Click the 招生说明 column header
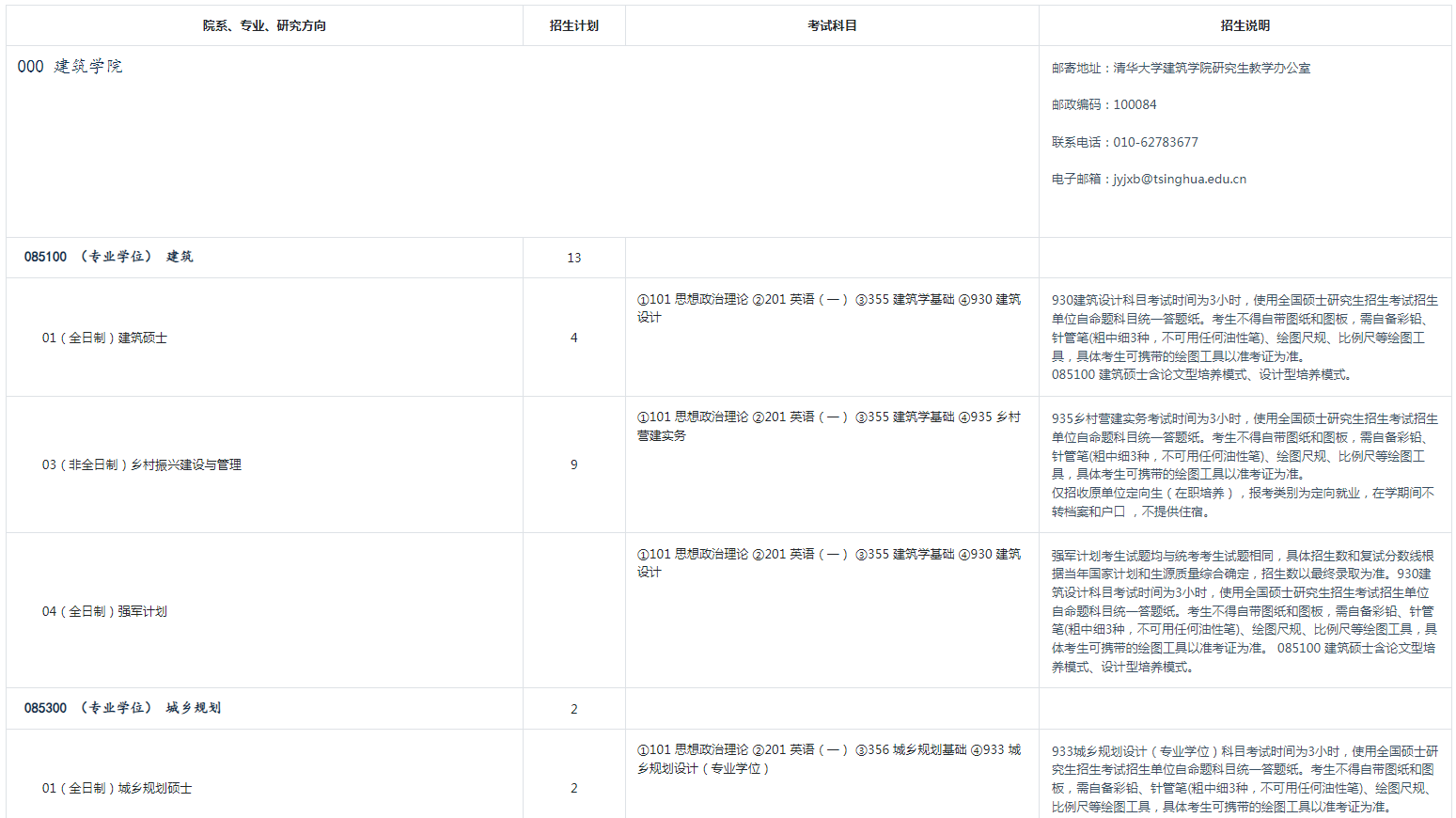The height and width of the screenshot is (818, 1456). coord(1245,26)
